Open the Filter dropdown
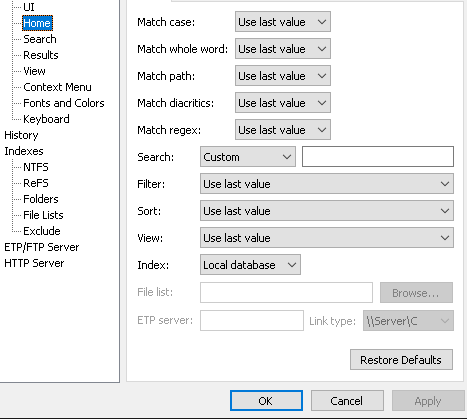Screen dimensions: 467x419 327,184
